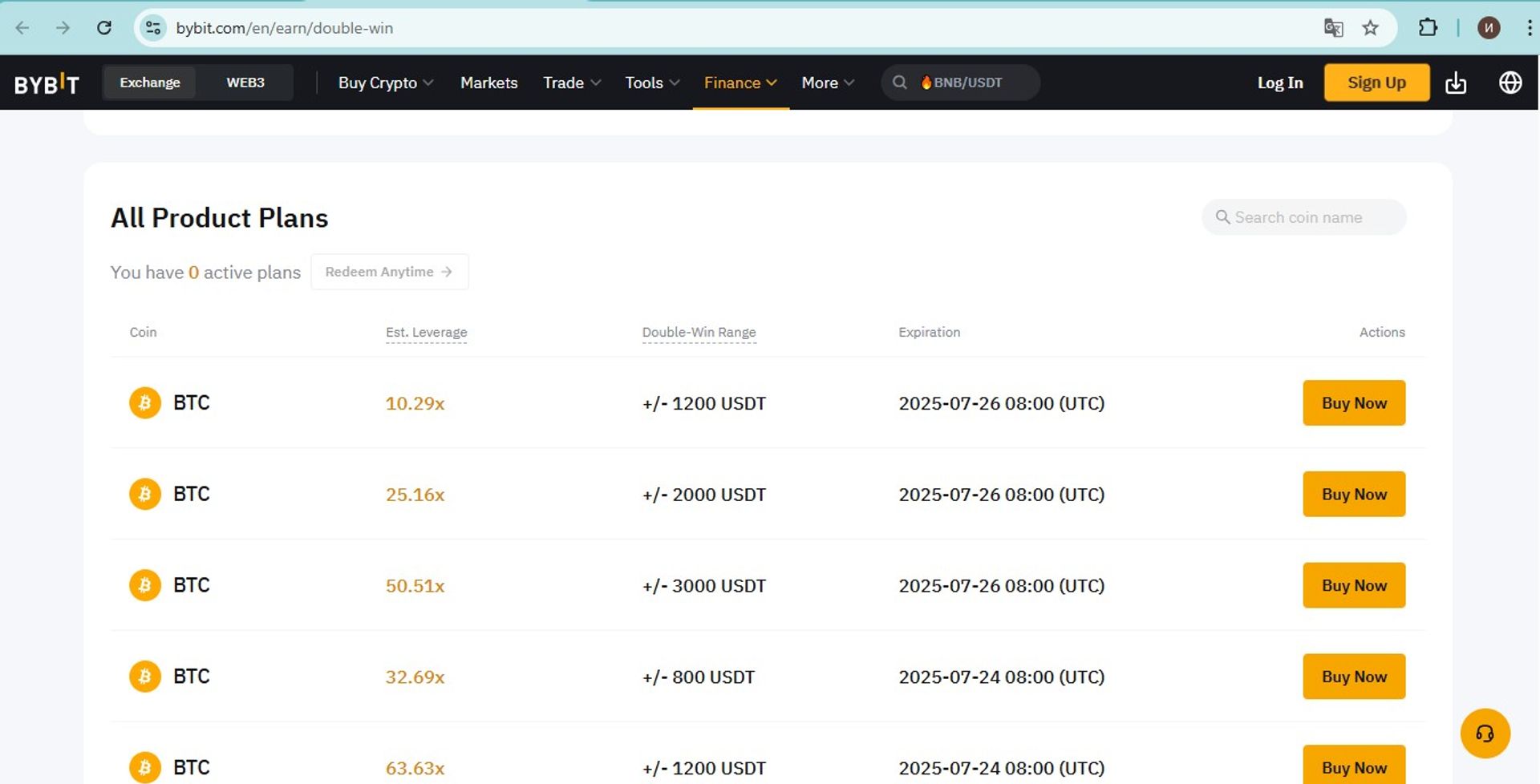Switch to the Exchange toggle

[x=150, y=83]
